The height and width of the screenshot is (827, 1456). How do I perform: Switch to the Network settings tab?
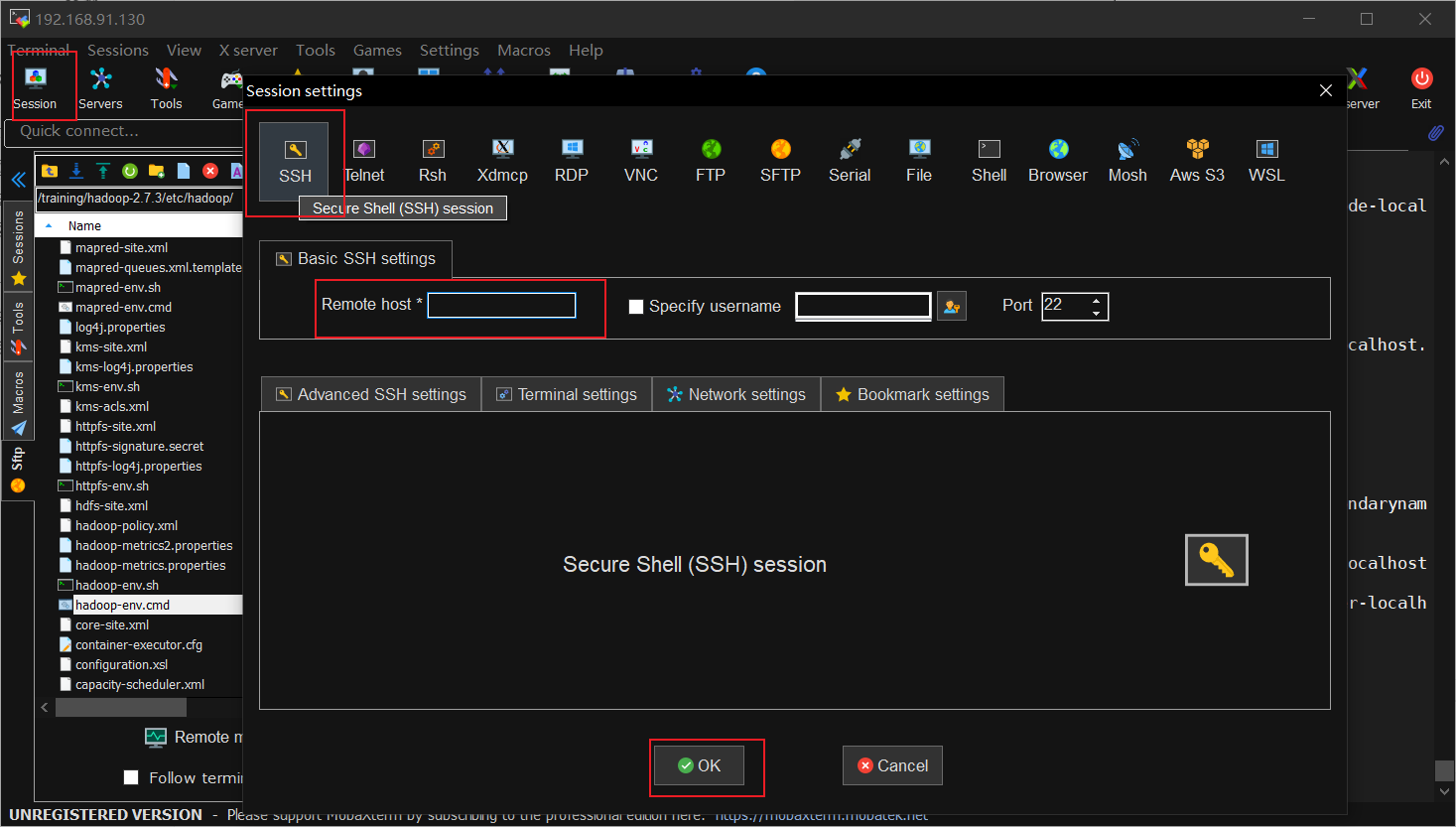736,394
